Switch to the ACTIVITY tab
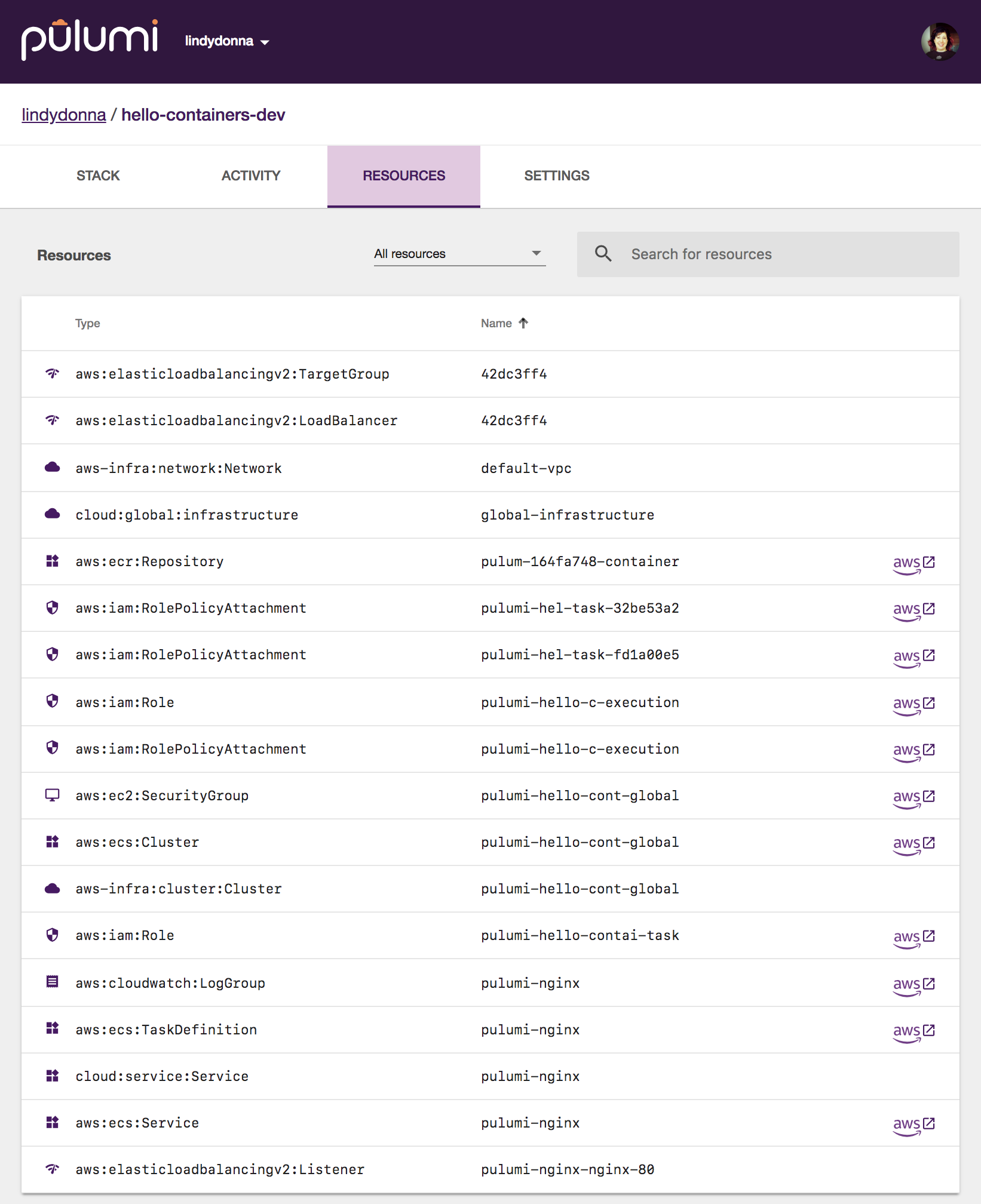981x1204 pixels. (251, 176)
